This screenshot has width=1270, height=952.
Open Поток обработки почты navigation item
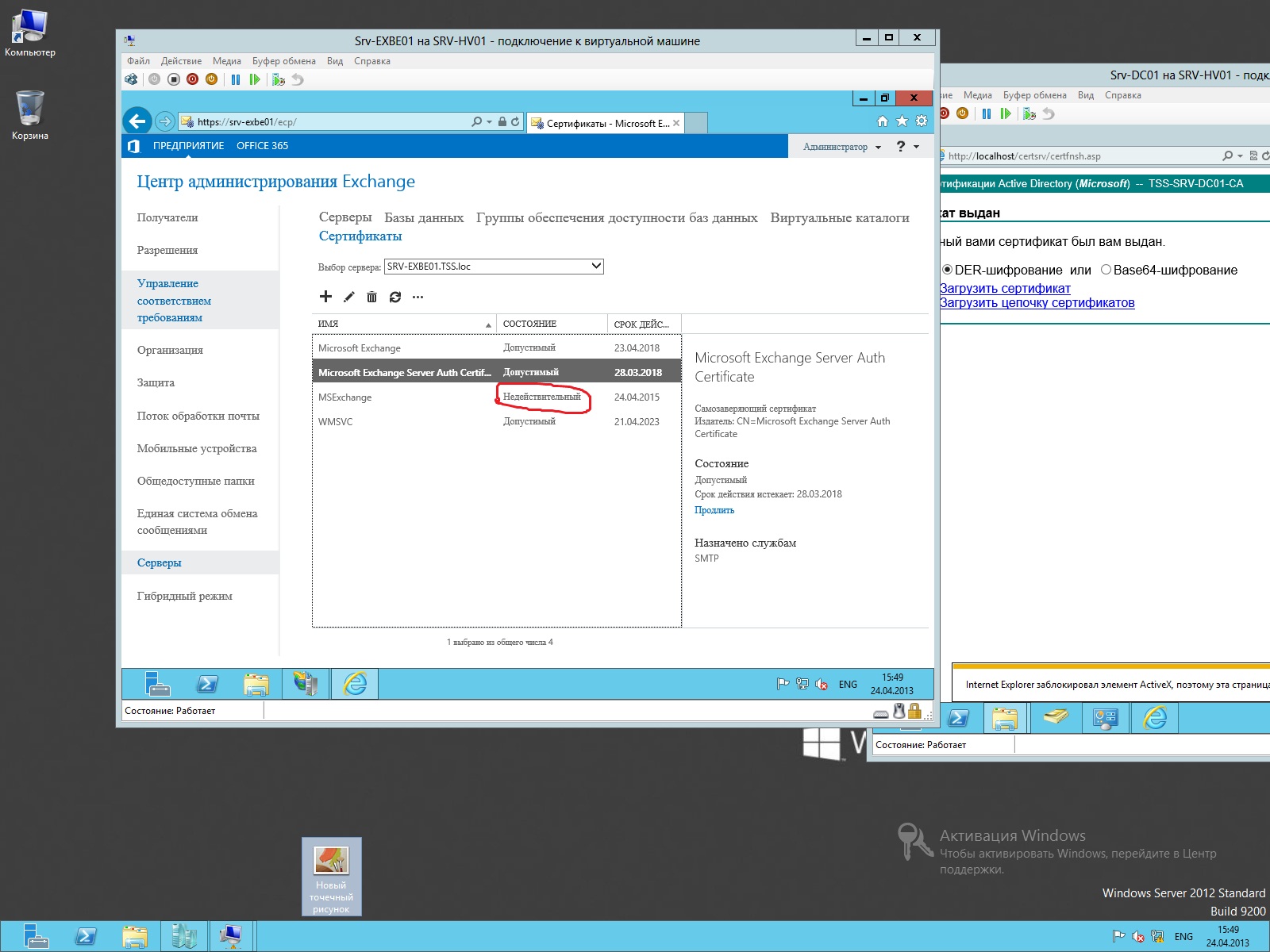[x=198, y=416]
